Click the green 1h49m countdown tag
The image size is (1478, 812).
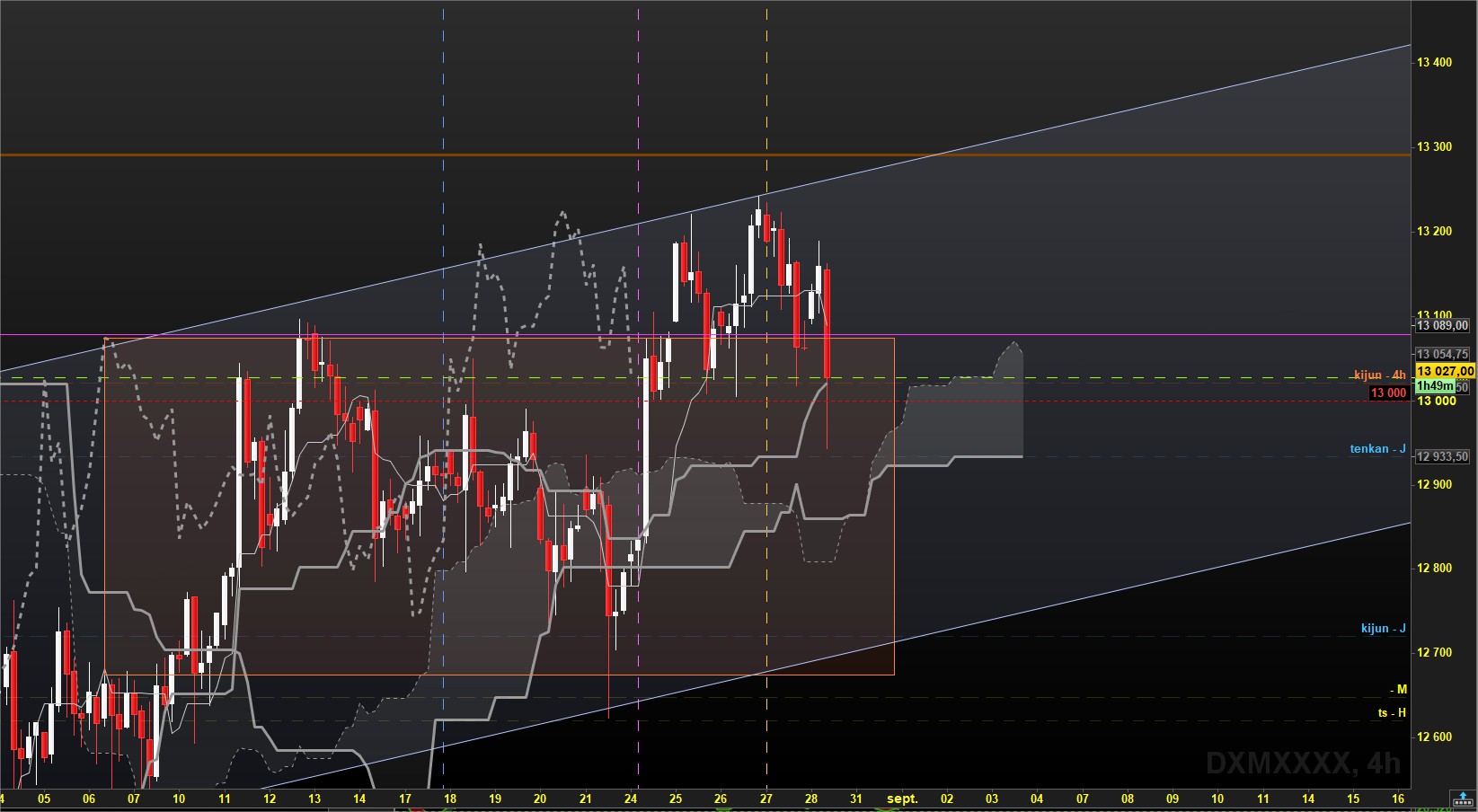coord(1435,385)
